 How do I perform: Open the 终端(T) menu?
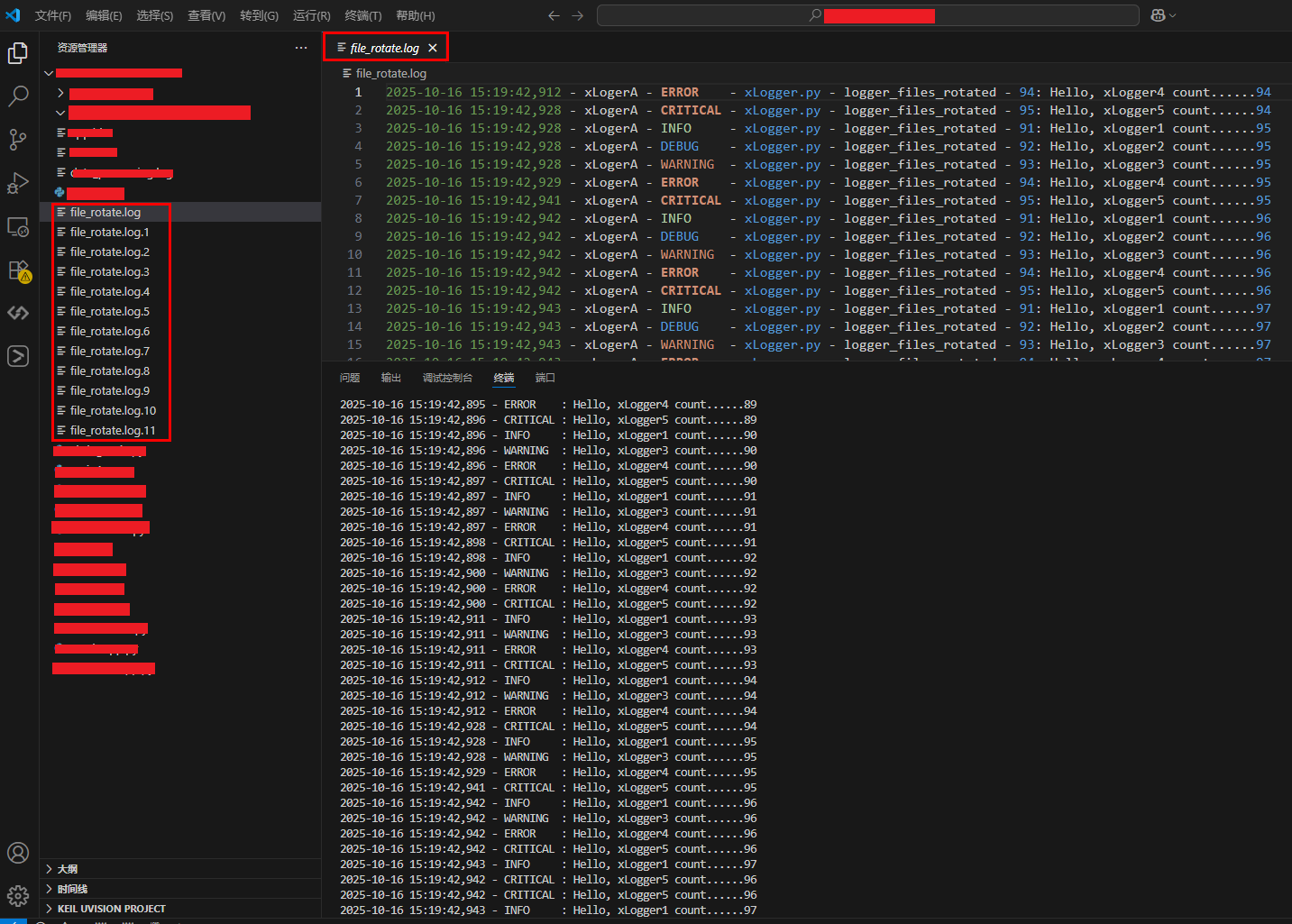tap(363, 15)
